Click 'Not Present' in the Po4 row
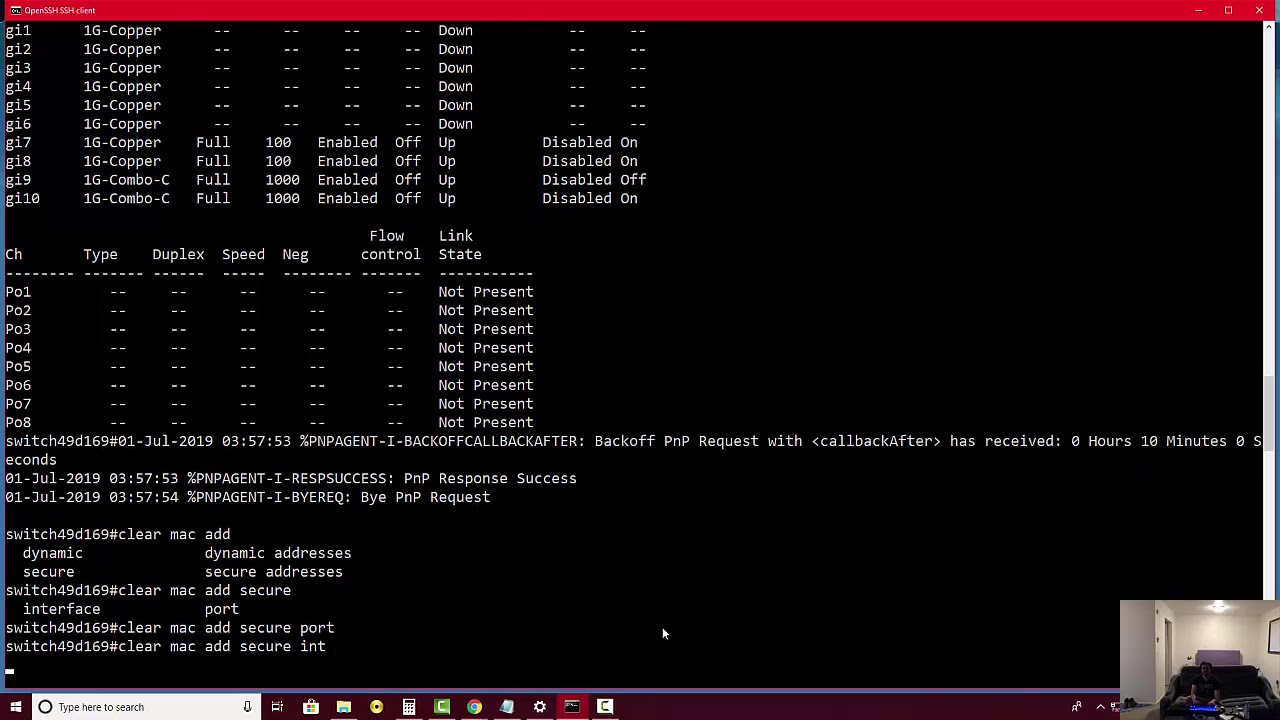1280x720 pixels. [486, 348]
